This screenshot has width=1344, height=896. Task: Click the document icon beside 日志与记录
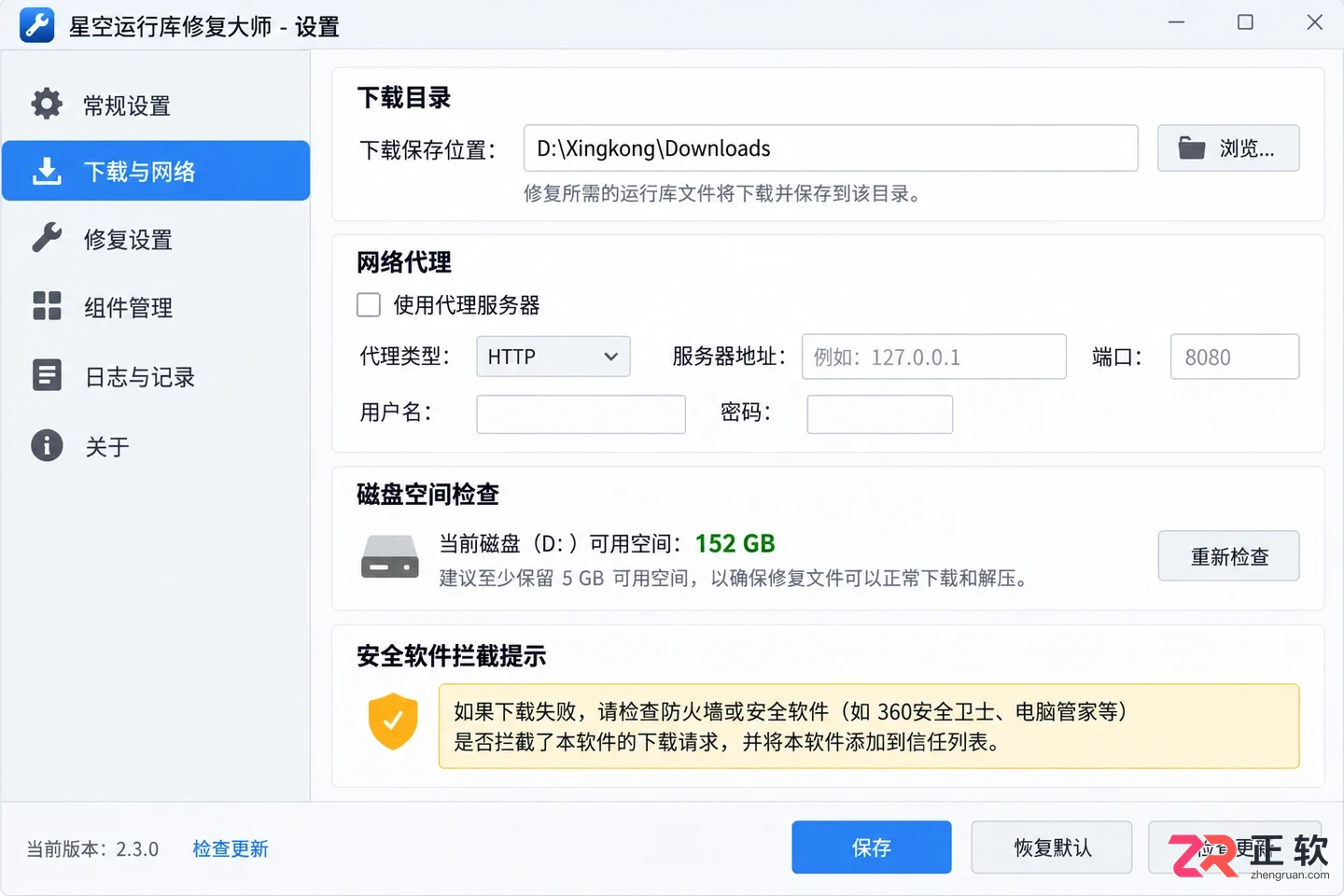pyautogui.click(x=47, y=375)
